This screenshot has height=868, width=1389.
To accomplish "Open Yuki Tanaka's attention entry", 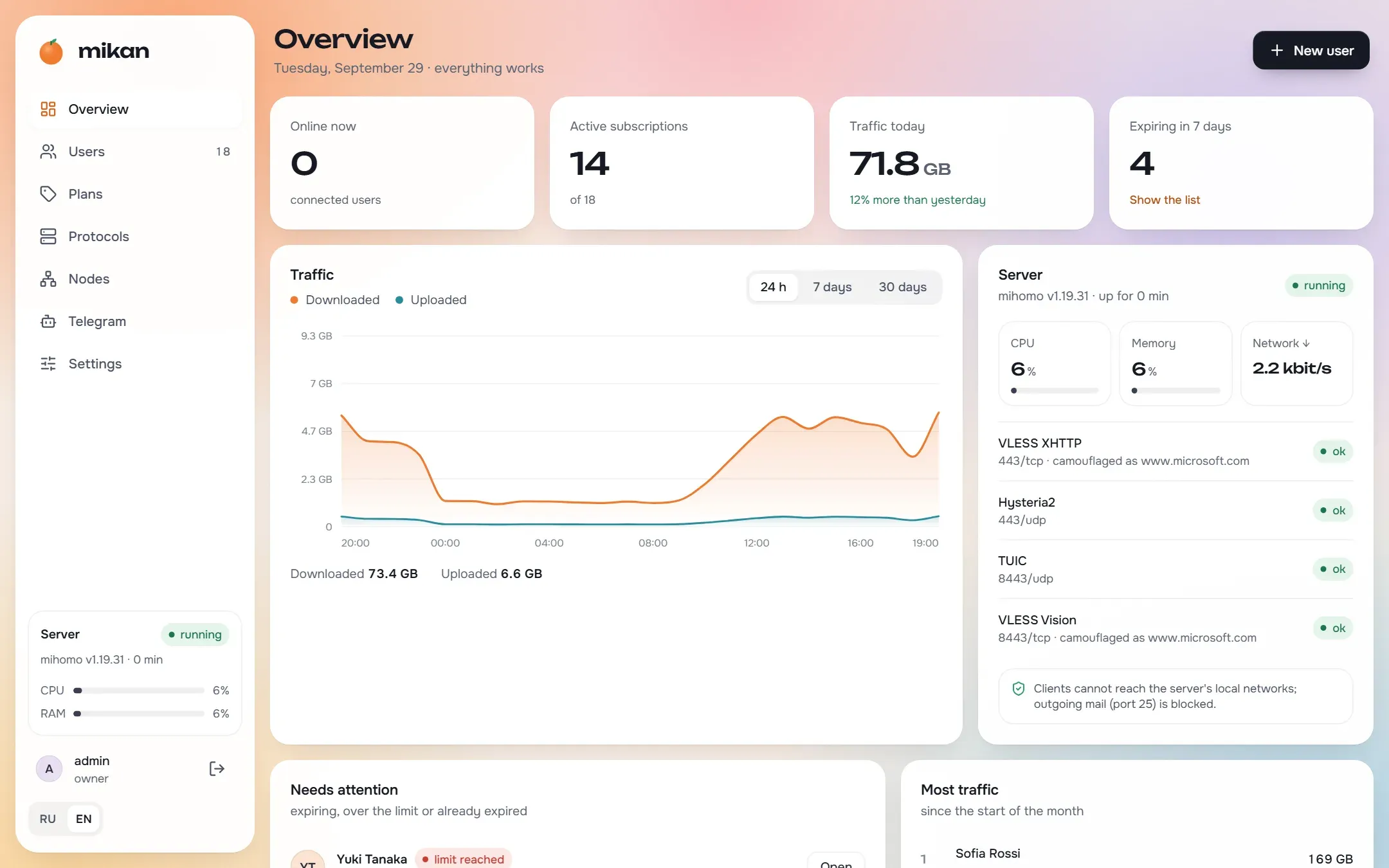I will (x=836, y=862).
